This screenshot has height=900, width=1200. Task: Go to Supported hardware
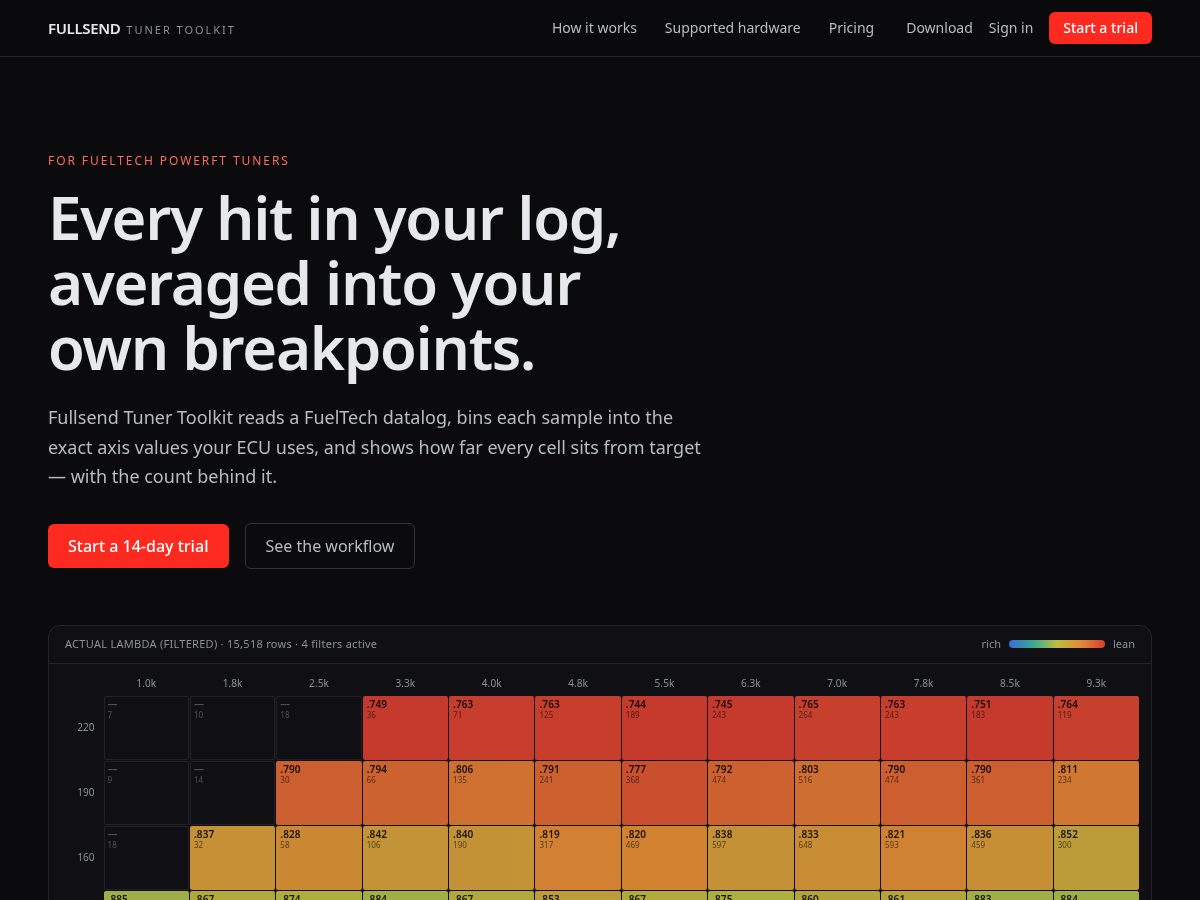click(x=732, y=28)
